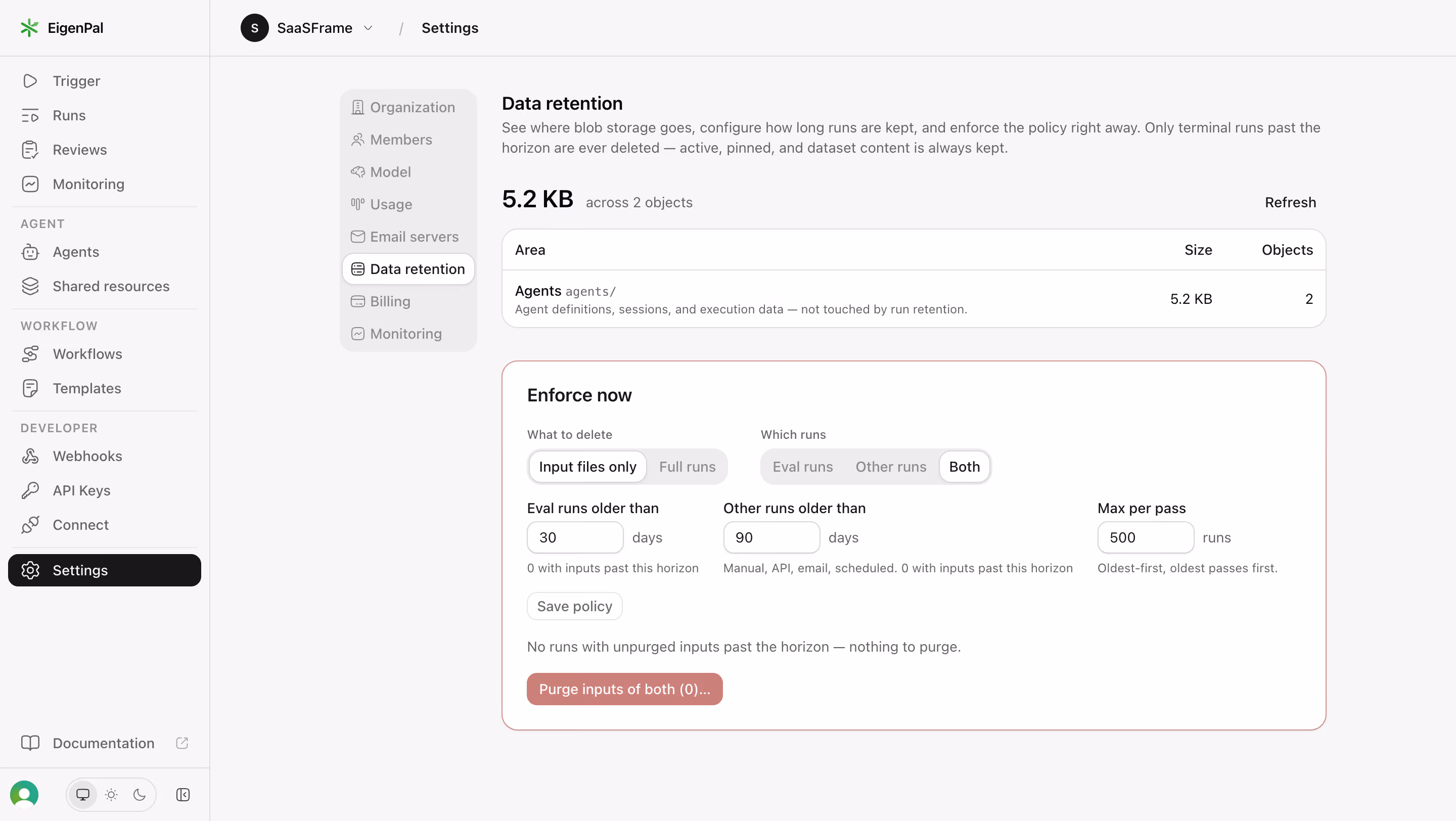Navigate to Workflows

coord(105,354)
